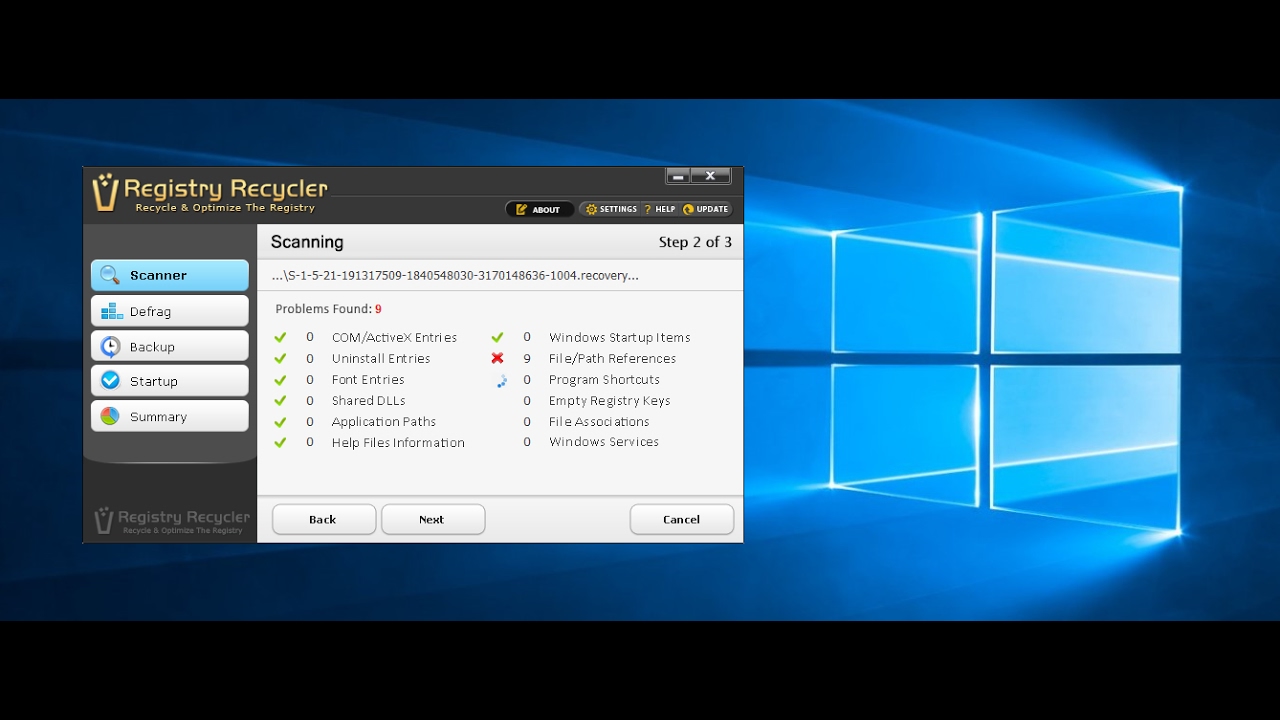Click green checkmark beside Application Paths

(x=280, y=422)
